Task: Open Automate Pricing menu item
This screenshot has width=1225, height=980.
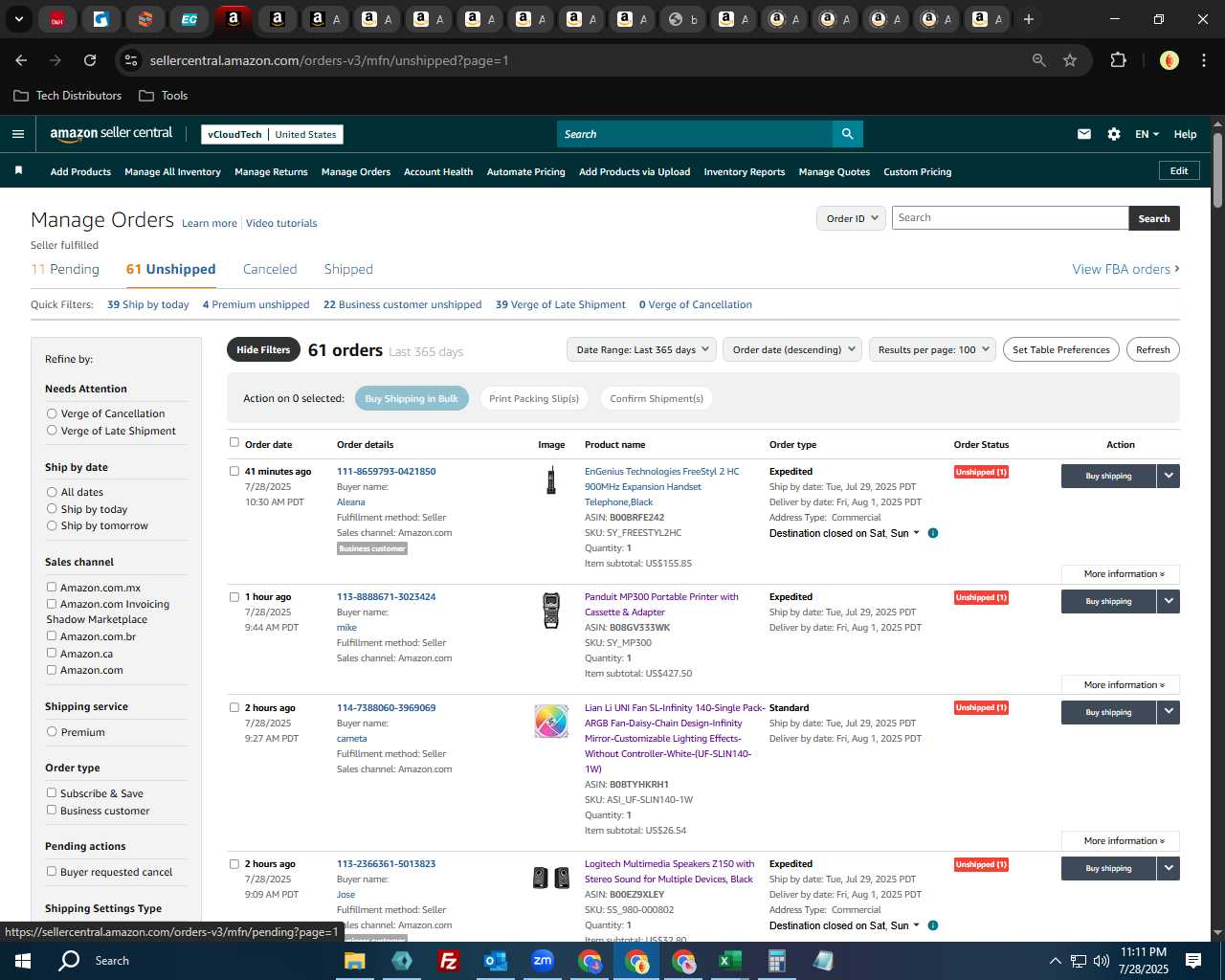Action: (525, 172)
